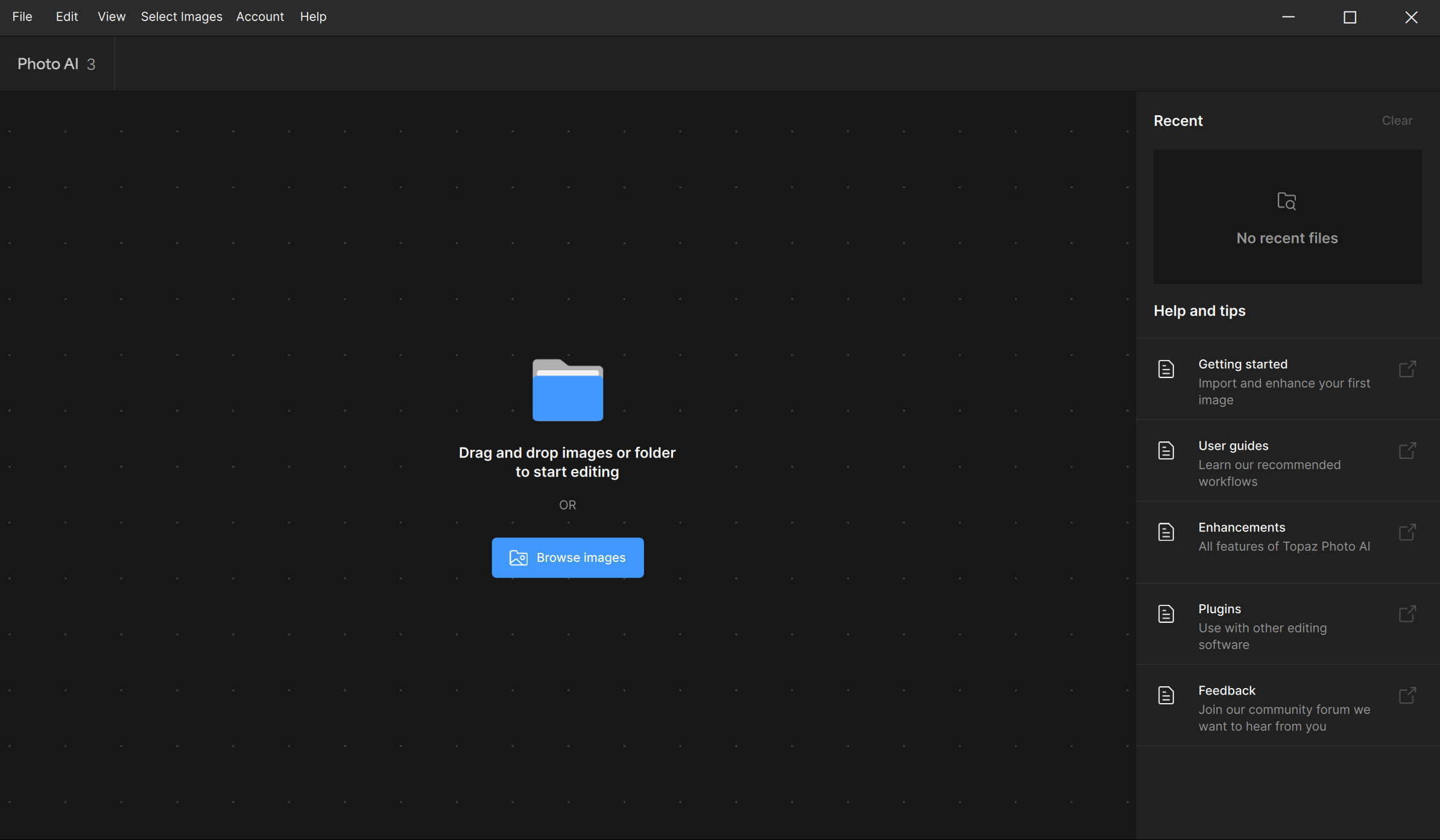Viewport: 1440px width, 840px height.
Task: Click the blue folder icon in the drop area
Action: [x=567, y=390]
